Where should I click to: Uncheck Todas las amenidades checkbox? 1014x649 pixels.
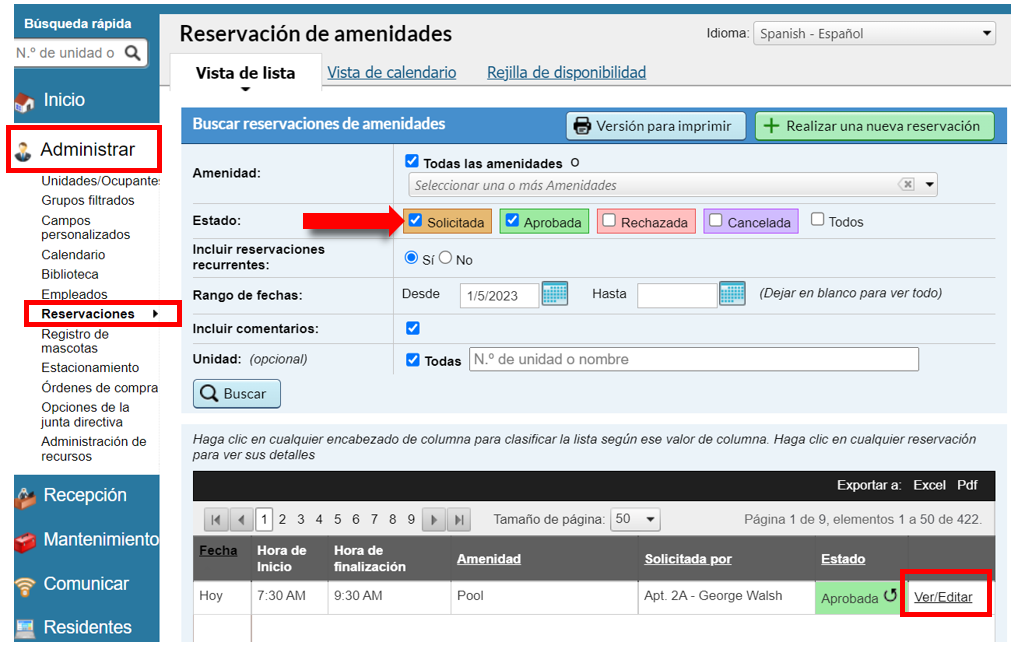tap(411, 160)
